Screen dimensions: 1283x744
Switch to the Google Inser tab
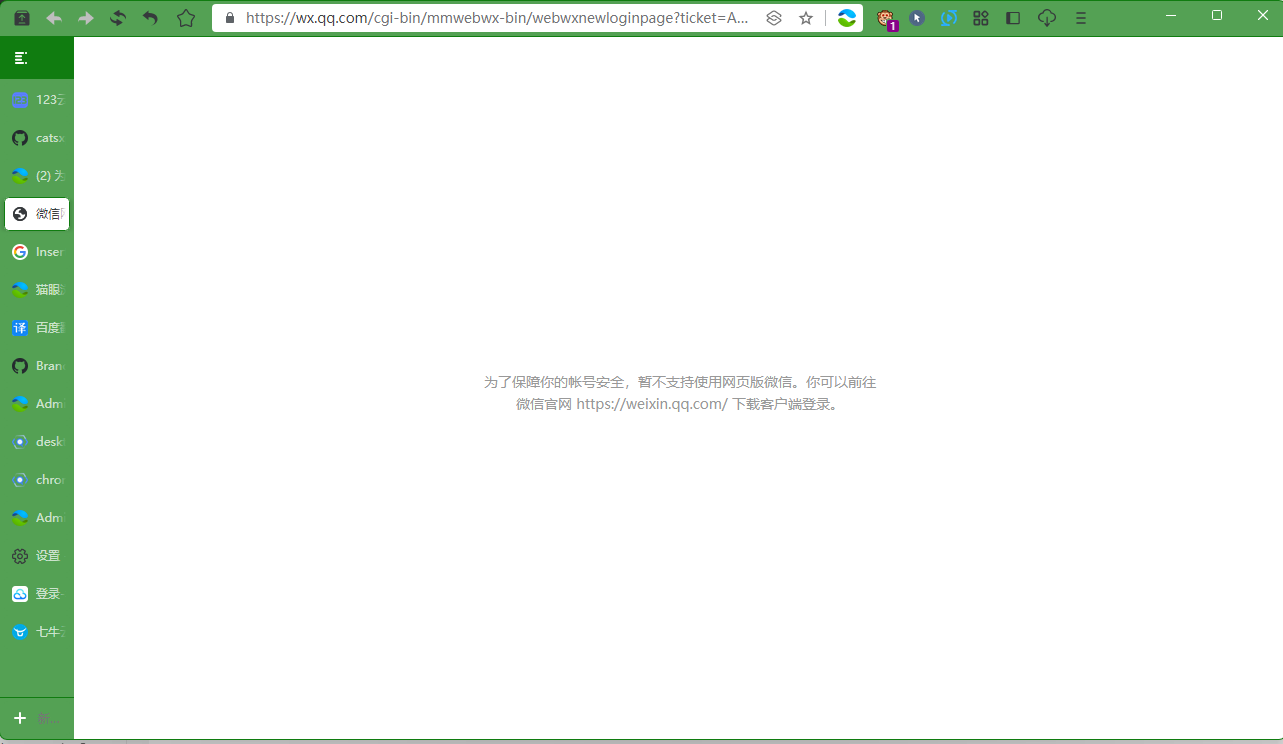(x=37, y=252)
